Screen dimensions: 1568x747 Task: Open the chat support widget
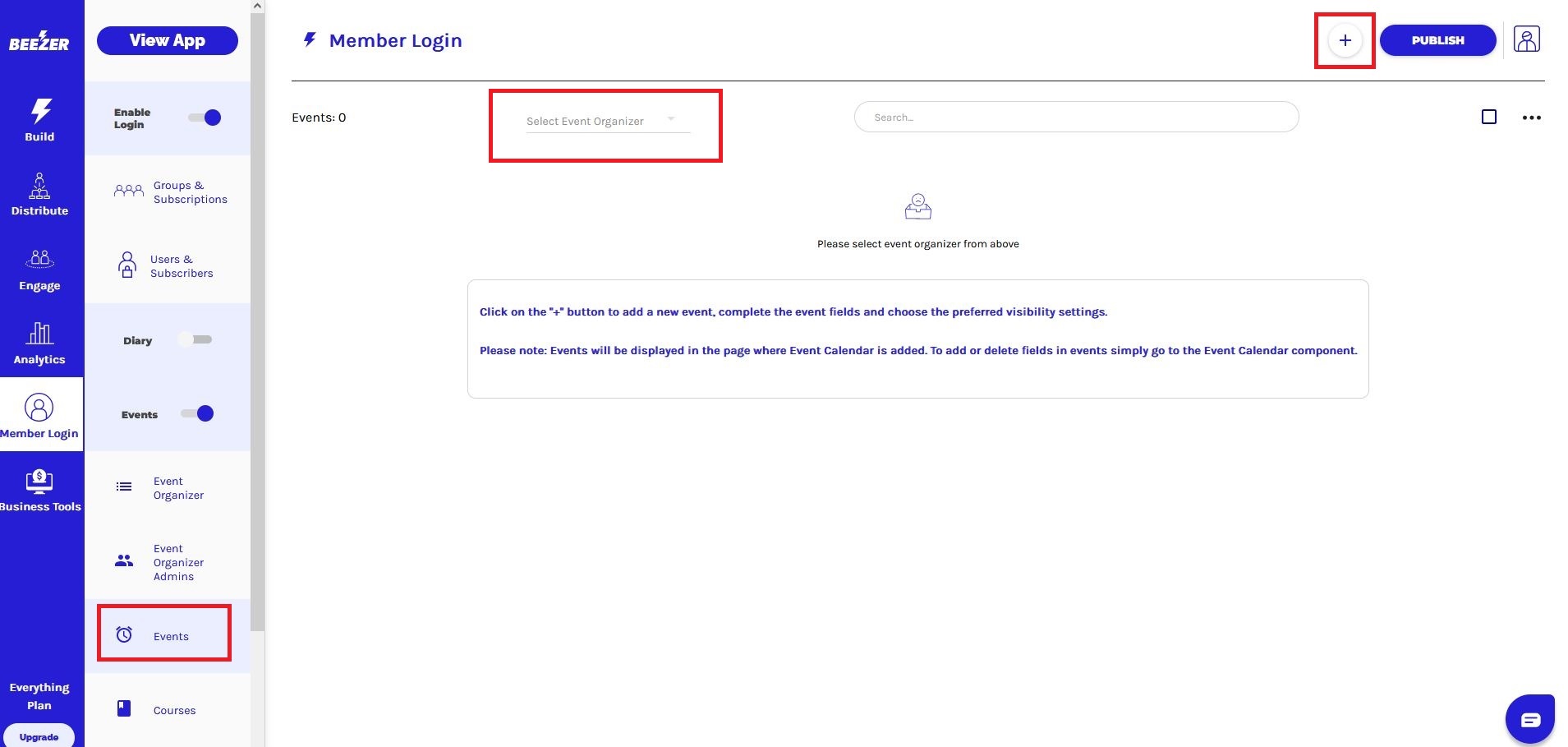coord(1529,720)
